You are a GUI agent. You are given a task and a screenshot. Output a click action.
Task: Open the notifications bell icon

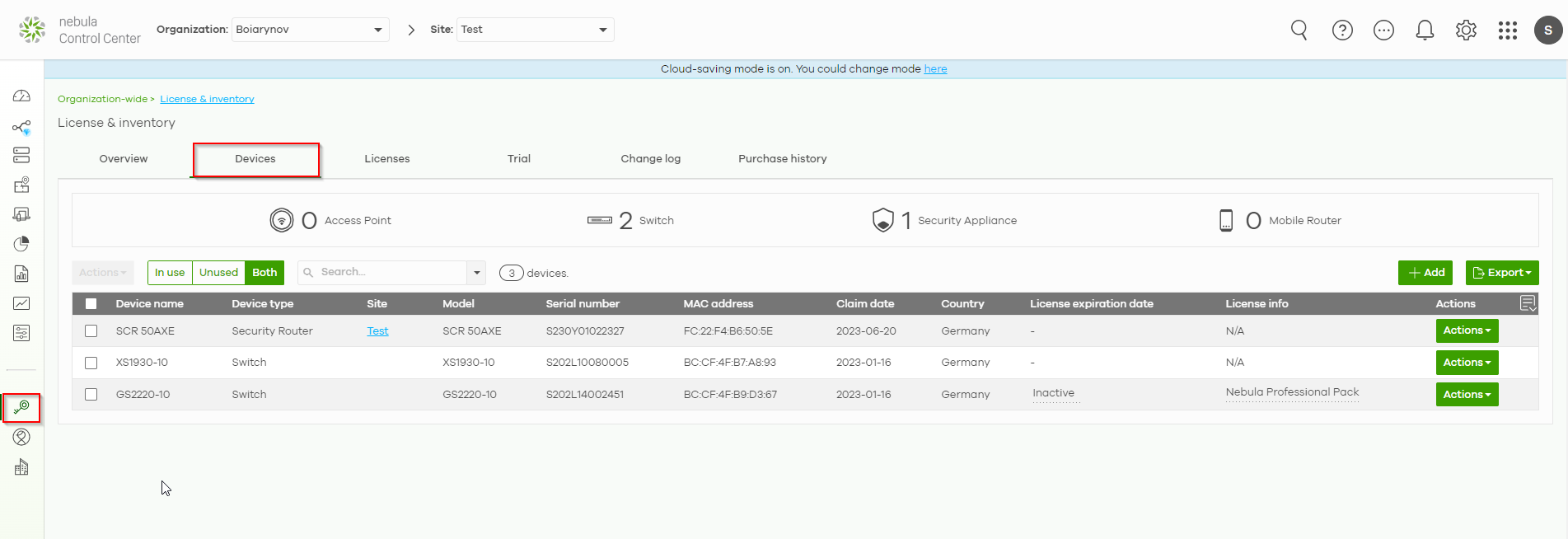pos(1425,30)
